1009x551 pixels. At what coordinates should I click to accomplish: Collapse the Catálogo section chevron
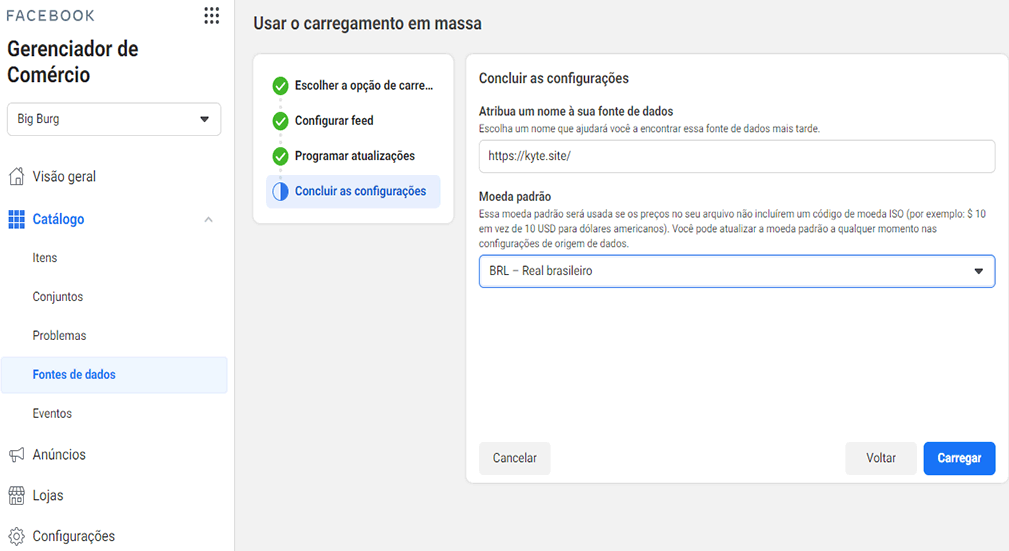pos(208,219)
